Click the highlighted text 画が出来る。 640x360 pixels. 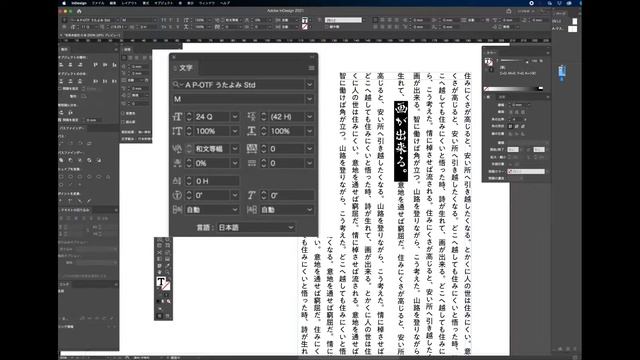click(401, 141)
